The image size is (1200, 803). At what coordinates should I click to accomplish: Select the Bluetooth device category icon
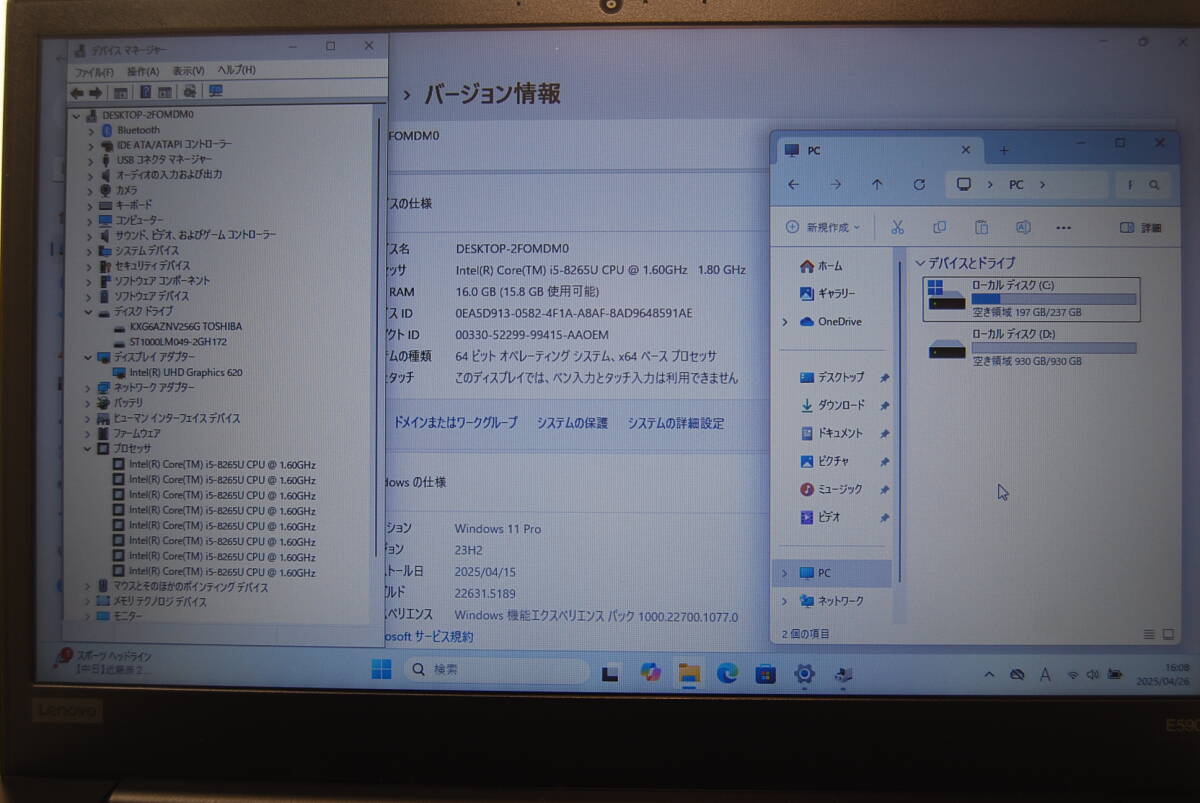point(105,129)
